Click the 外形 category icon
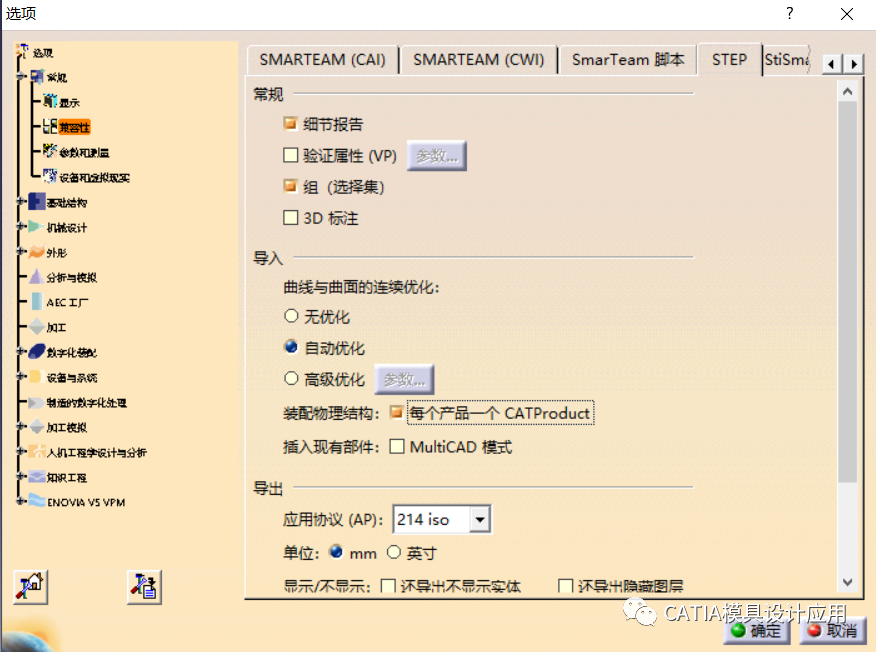876x652 pixels. (37, 251)
